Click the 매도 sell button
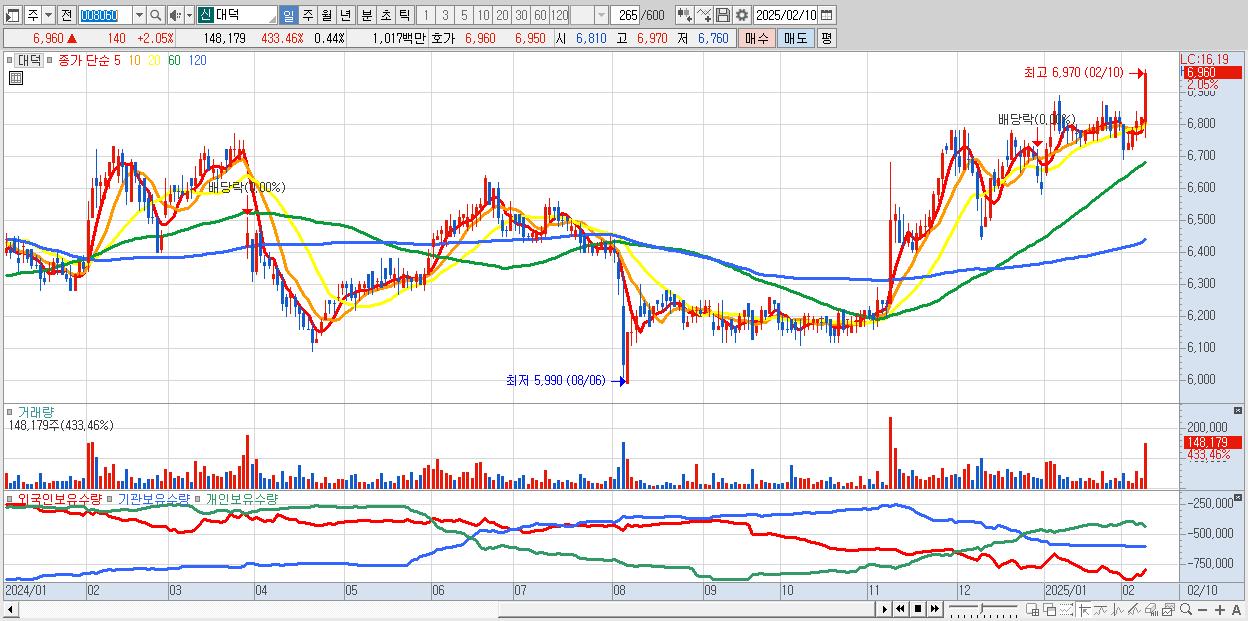The height and width of the screenshot is (621, 1248). pos(795,38)
